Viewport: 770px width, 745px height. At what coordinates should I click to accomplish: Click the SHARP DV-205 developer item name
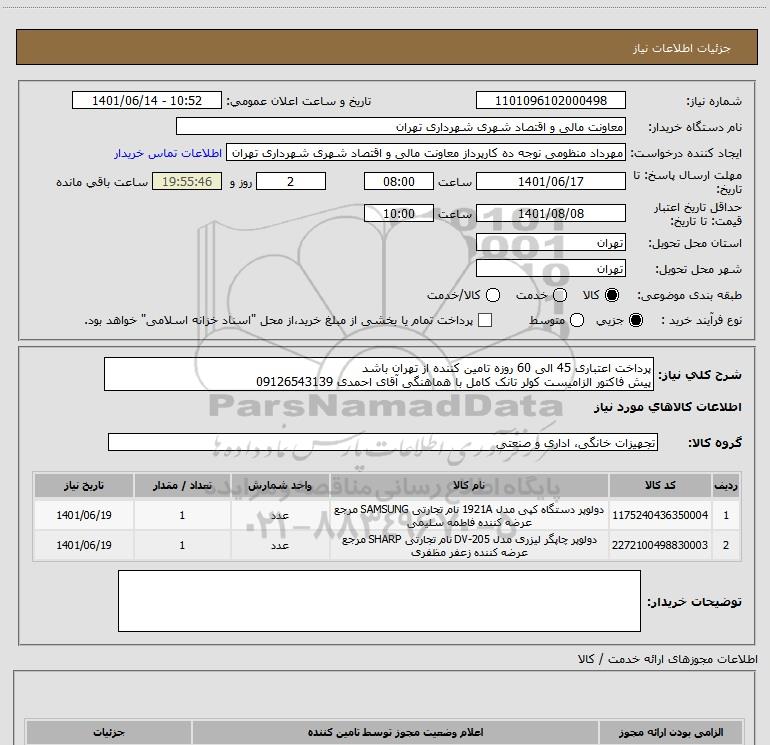click(x=469, y=545)
